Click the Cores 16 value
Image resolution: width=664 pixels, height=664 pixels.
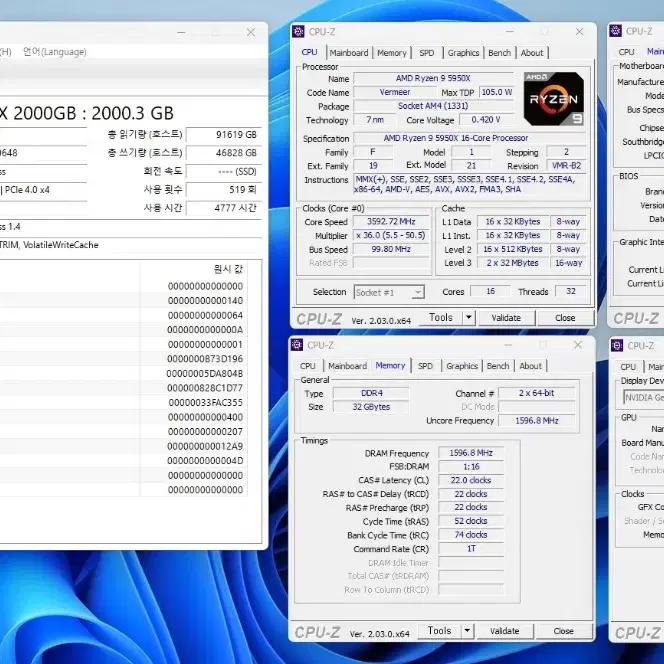pyautogui.click(x=490, y=291)
